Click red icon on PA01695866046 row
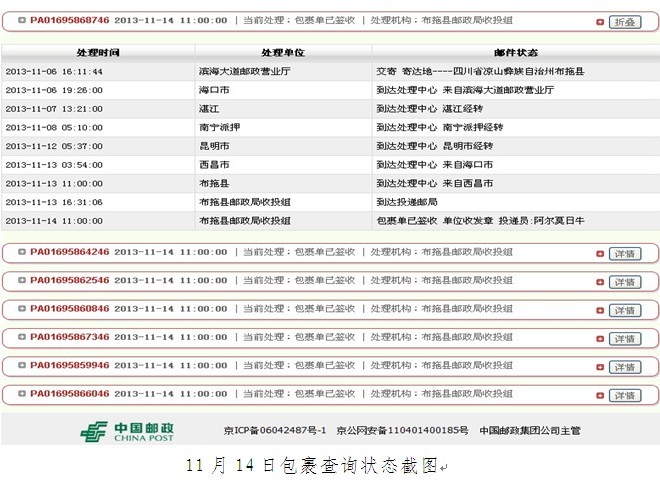 (x=599, y=396)
